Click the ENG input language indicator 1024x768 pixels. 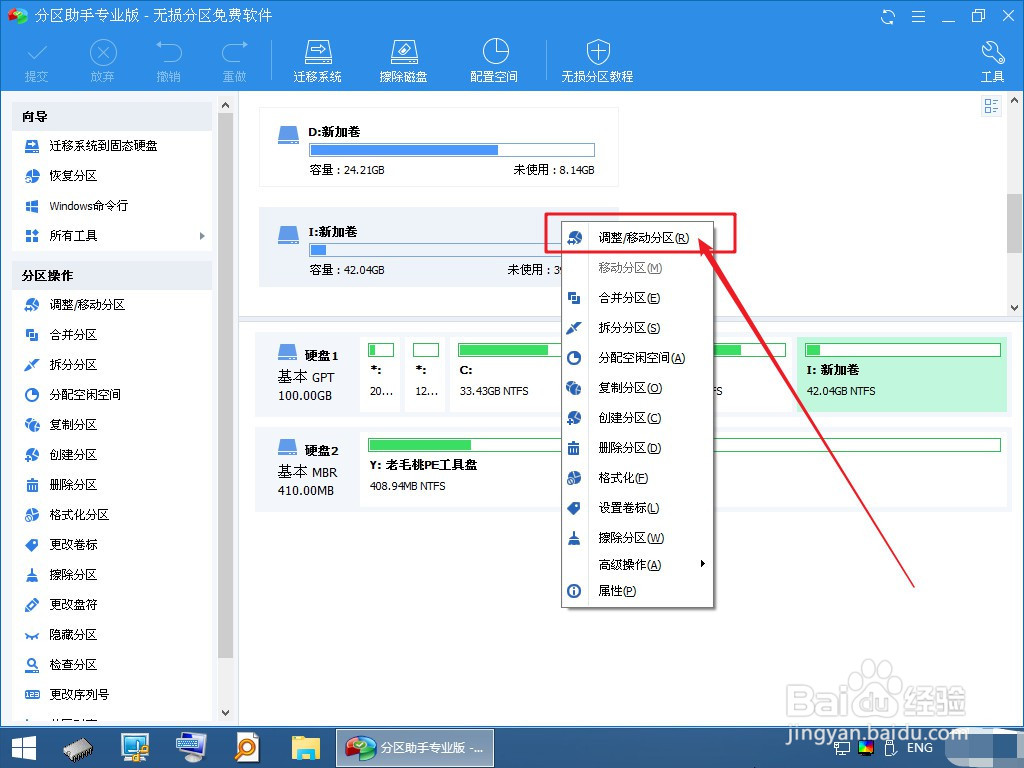[920, 748]
